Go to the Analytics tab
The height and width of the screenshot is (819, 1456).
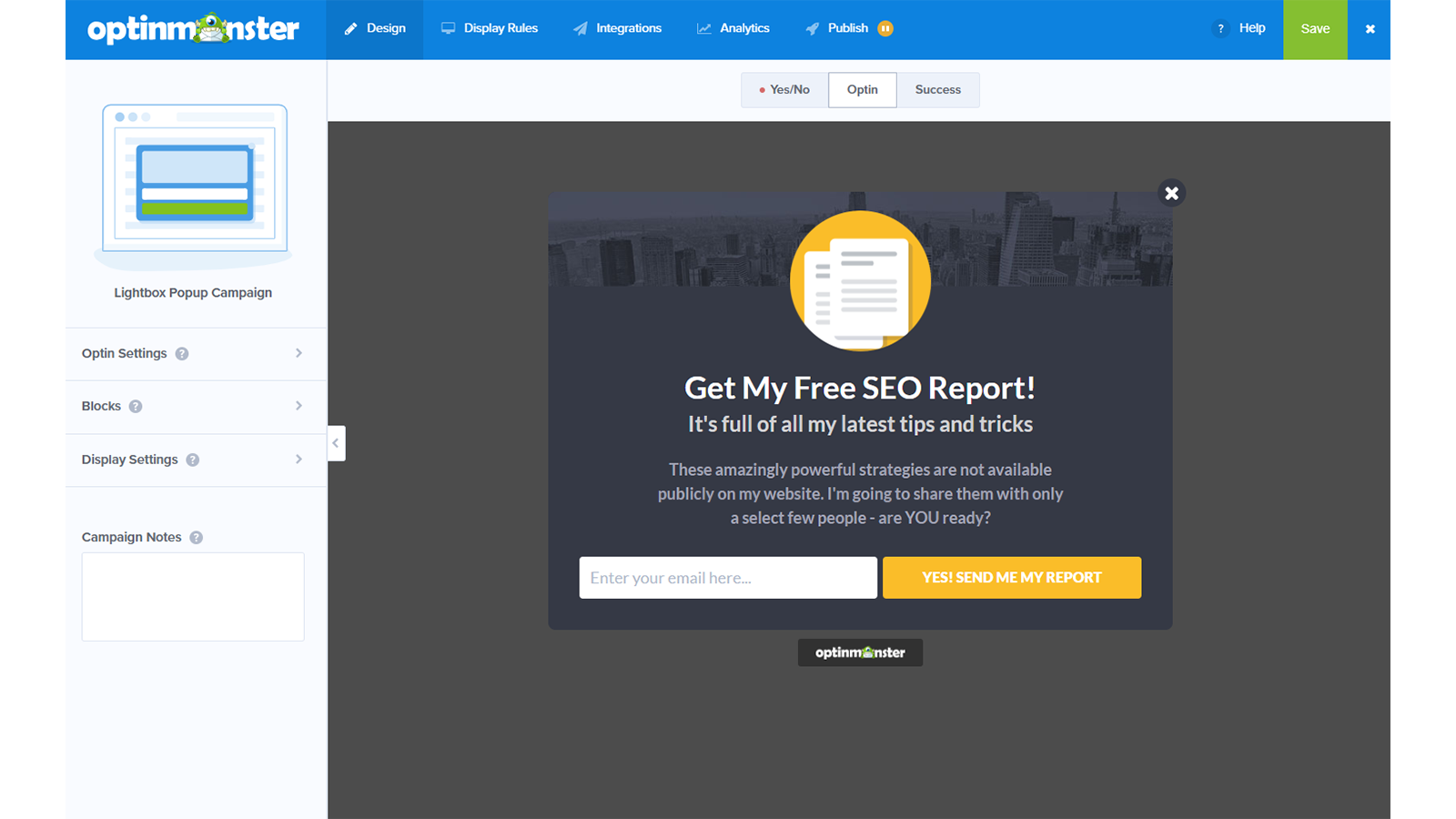[x=733, y=29]
